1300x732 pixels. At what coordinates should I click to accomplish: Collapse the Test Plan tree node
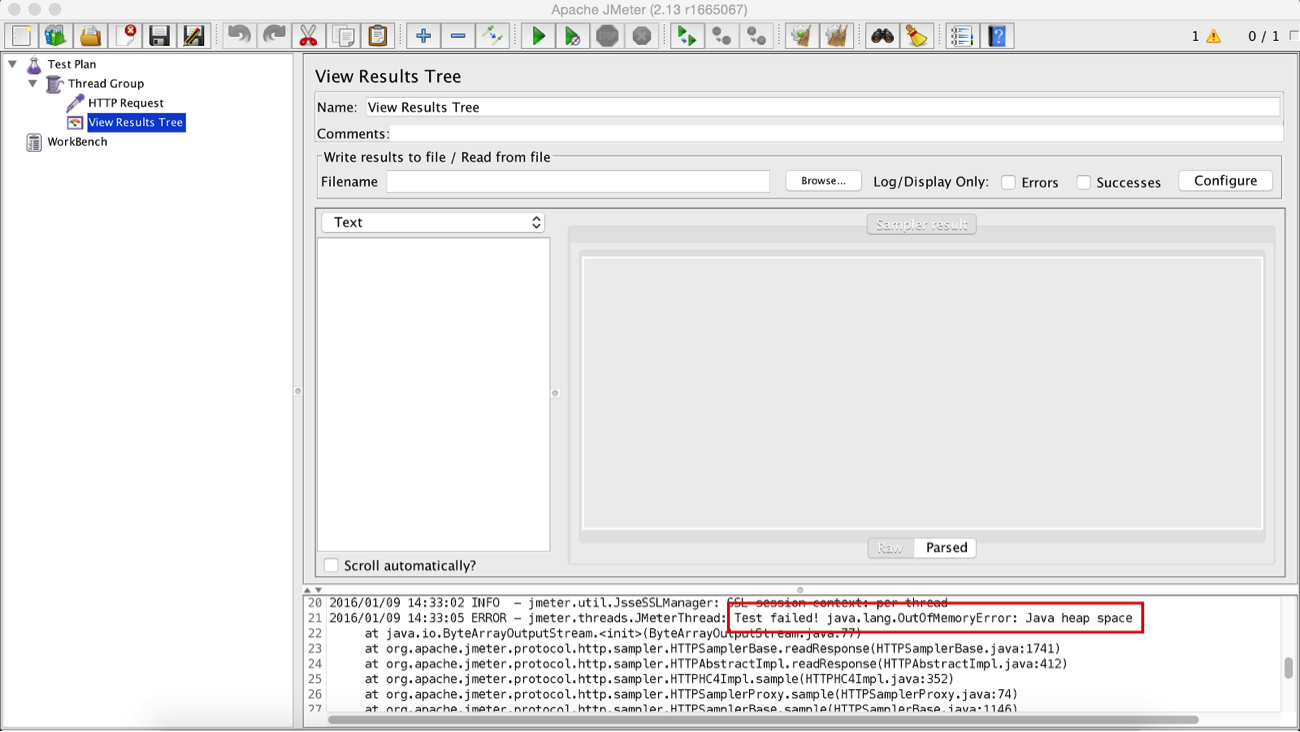[x=13, y=64]
